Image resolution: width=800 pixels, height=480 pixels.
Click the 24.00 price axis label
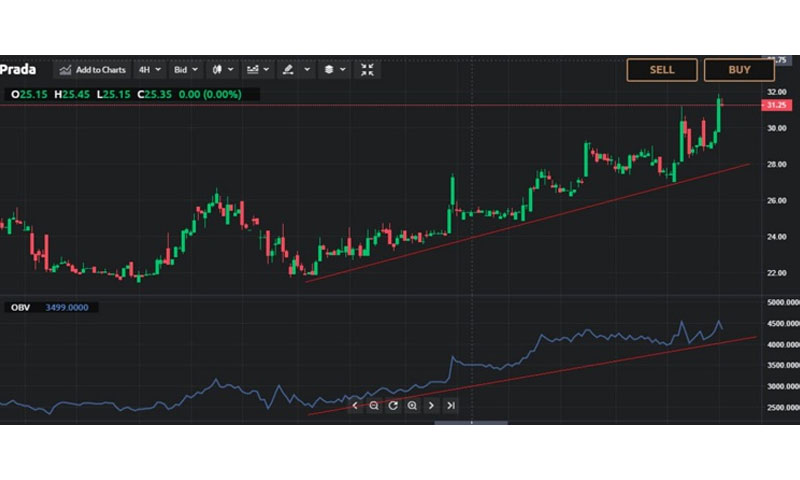point(777,237)
